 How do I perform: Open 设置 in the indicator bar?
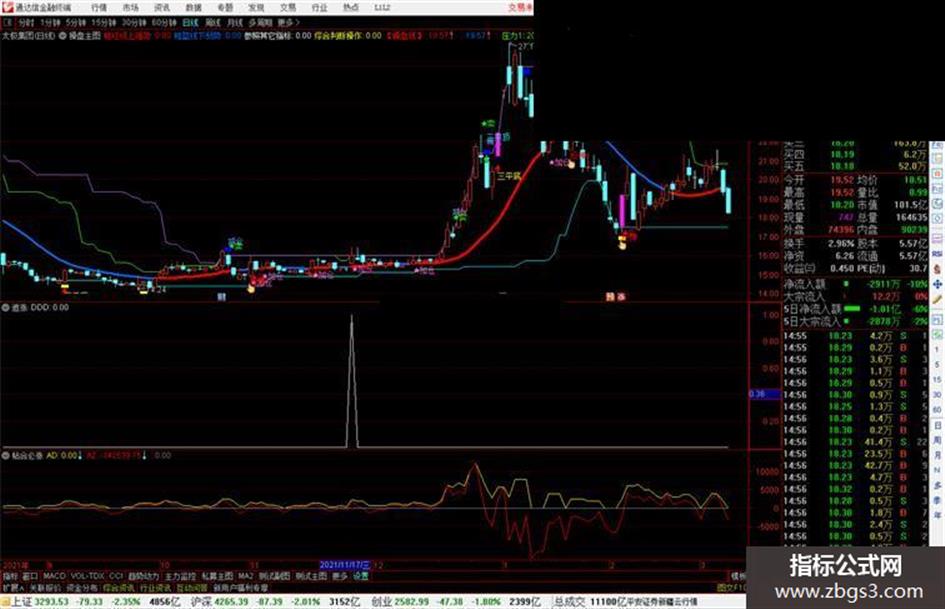361,576
